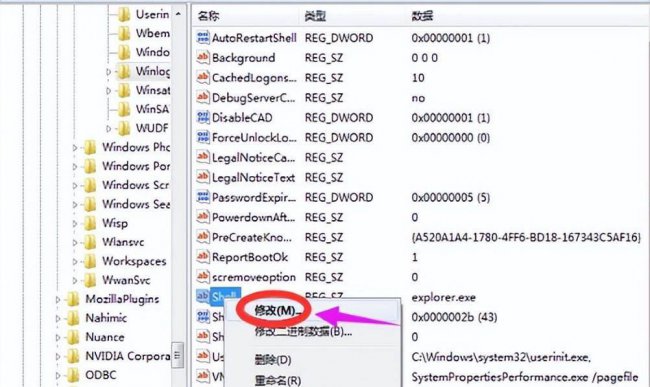Click the AutoRestartShell DWORD value icon
The width and height of the screenshot is (650, 387).
point(203,38)
